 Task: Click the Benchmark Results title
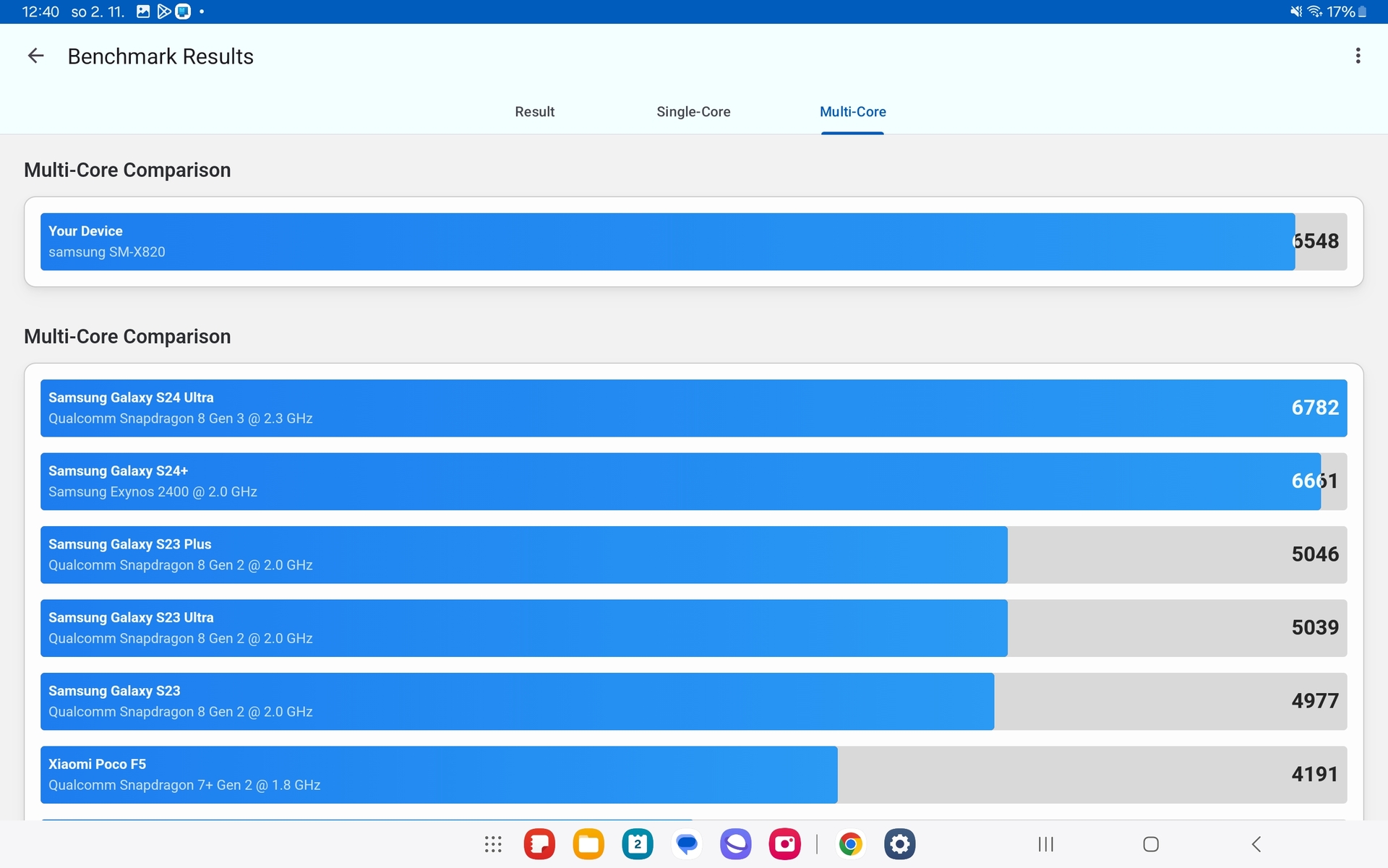tap(160, 56)
